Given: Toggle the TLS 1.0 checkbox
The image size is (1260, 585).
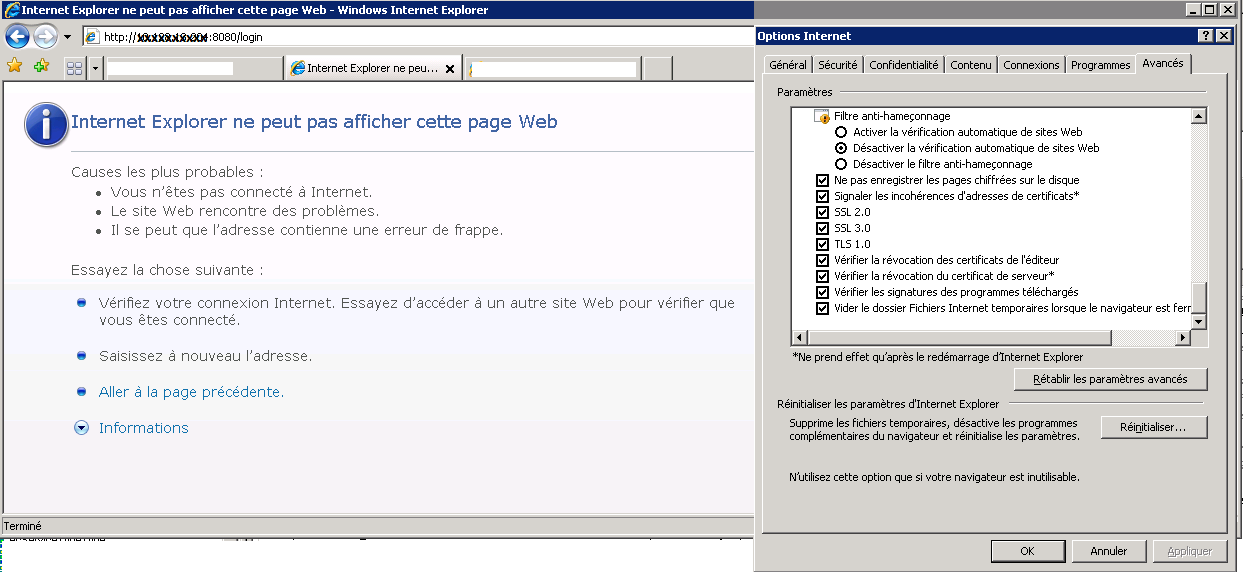Looking at the screenshot, I should click(x=823, y=244).
